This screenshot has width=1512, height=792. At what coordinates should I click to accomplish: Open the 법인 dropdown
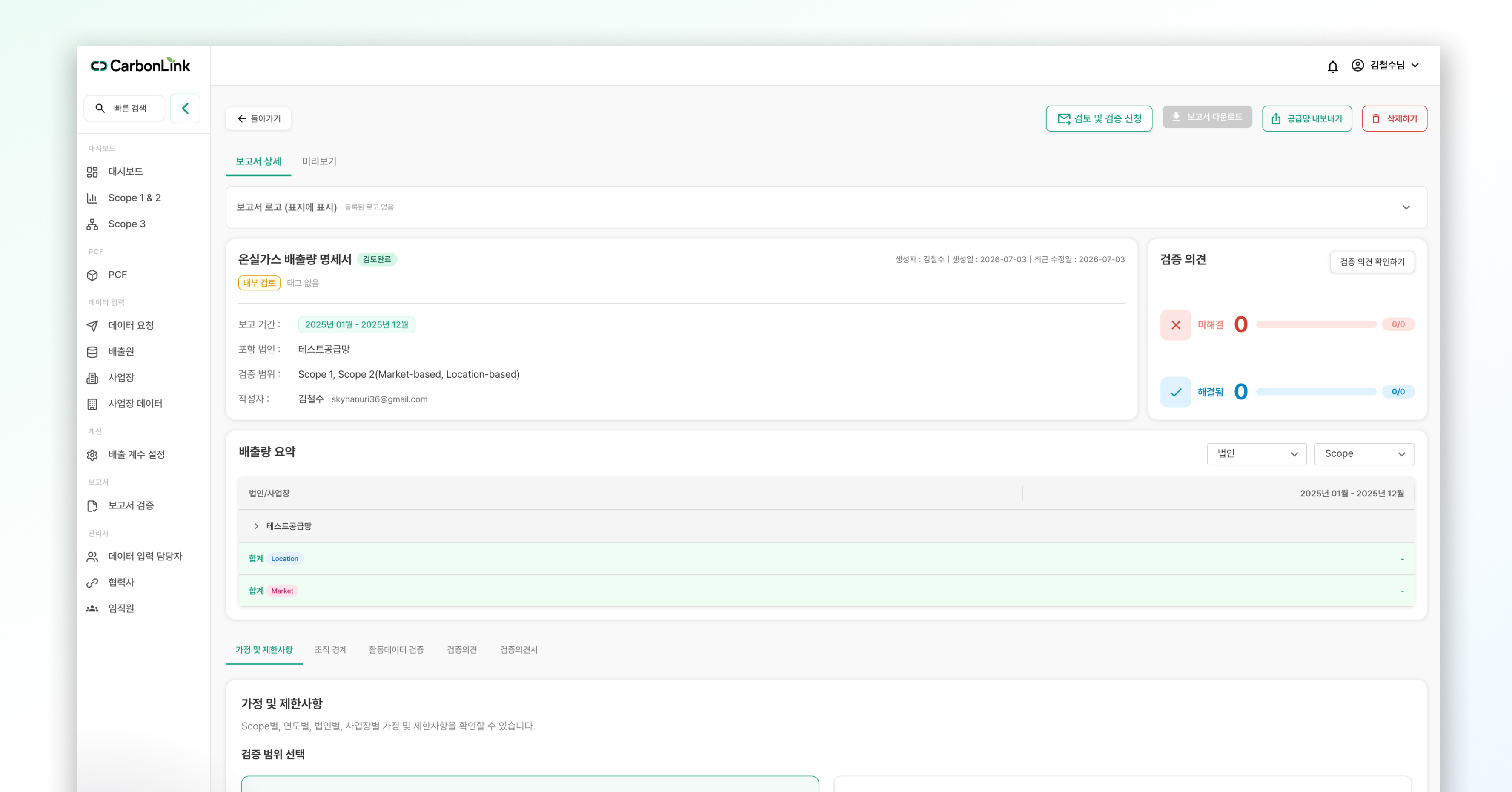click(1257, 454)
